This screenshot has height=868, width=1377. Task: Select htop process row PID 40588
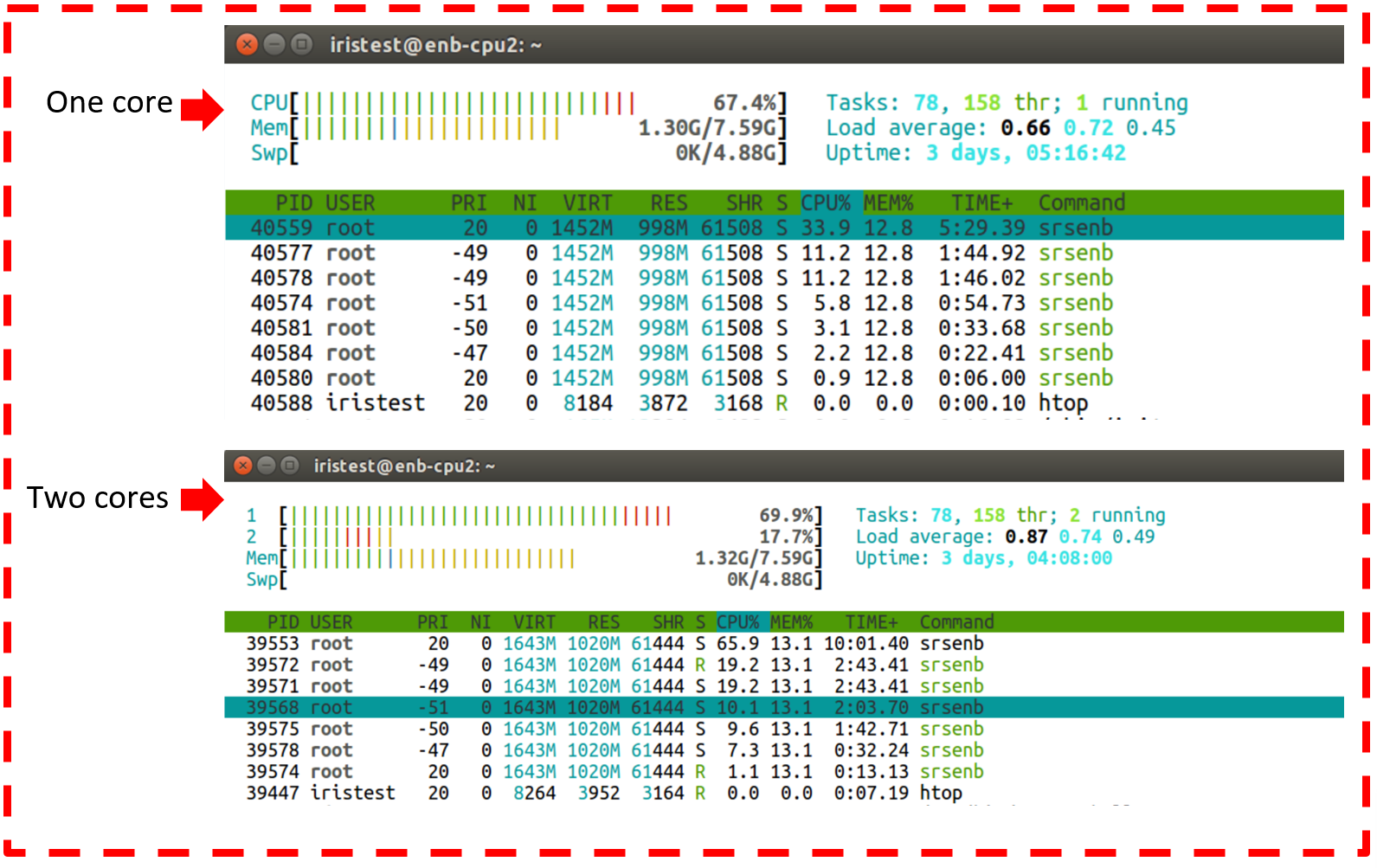tap(784, 403)
